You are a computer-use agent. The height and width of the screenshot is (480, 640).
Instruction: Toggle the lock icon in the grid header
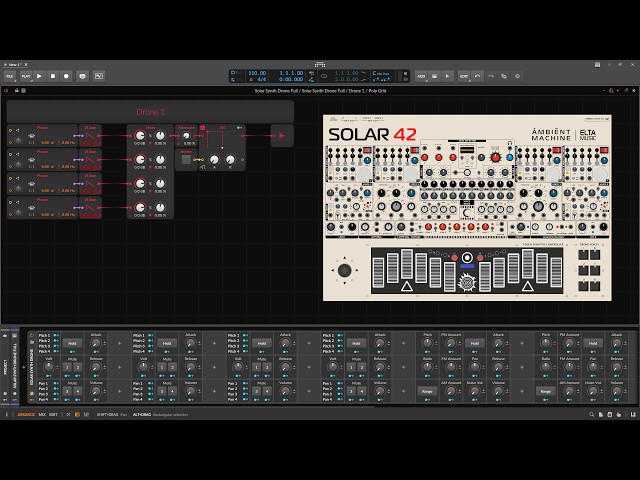[x=17, y=91]
